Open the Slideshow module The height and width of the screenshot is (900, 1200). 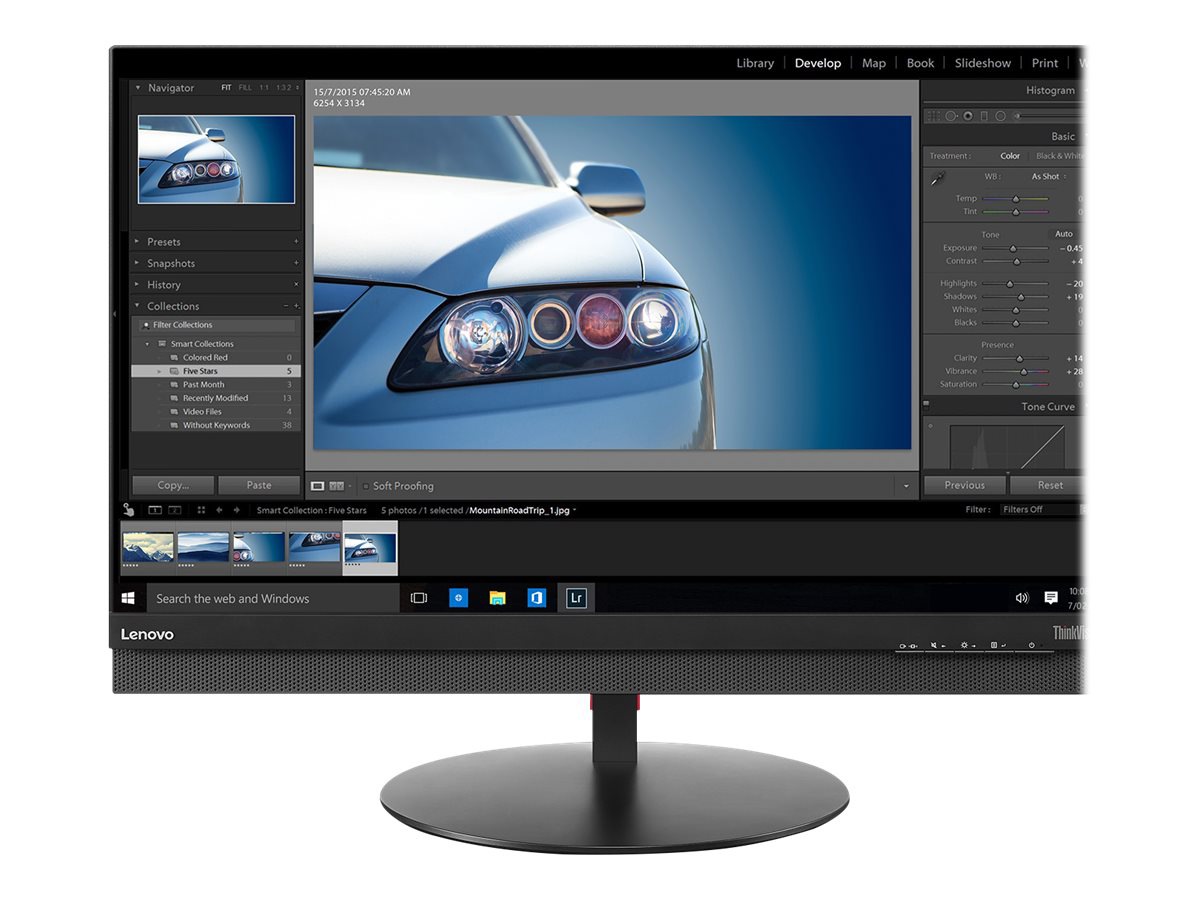click(982, 63)
